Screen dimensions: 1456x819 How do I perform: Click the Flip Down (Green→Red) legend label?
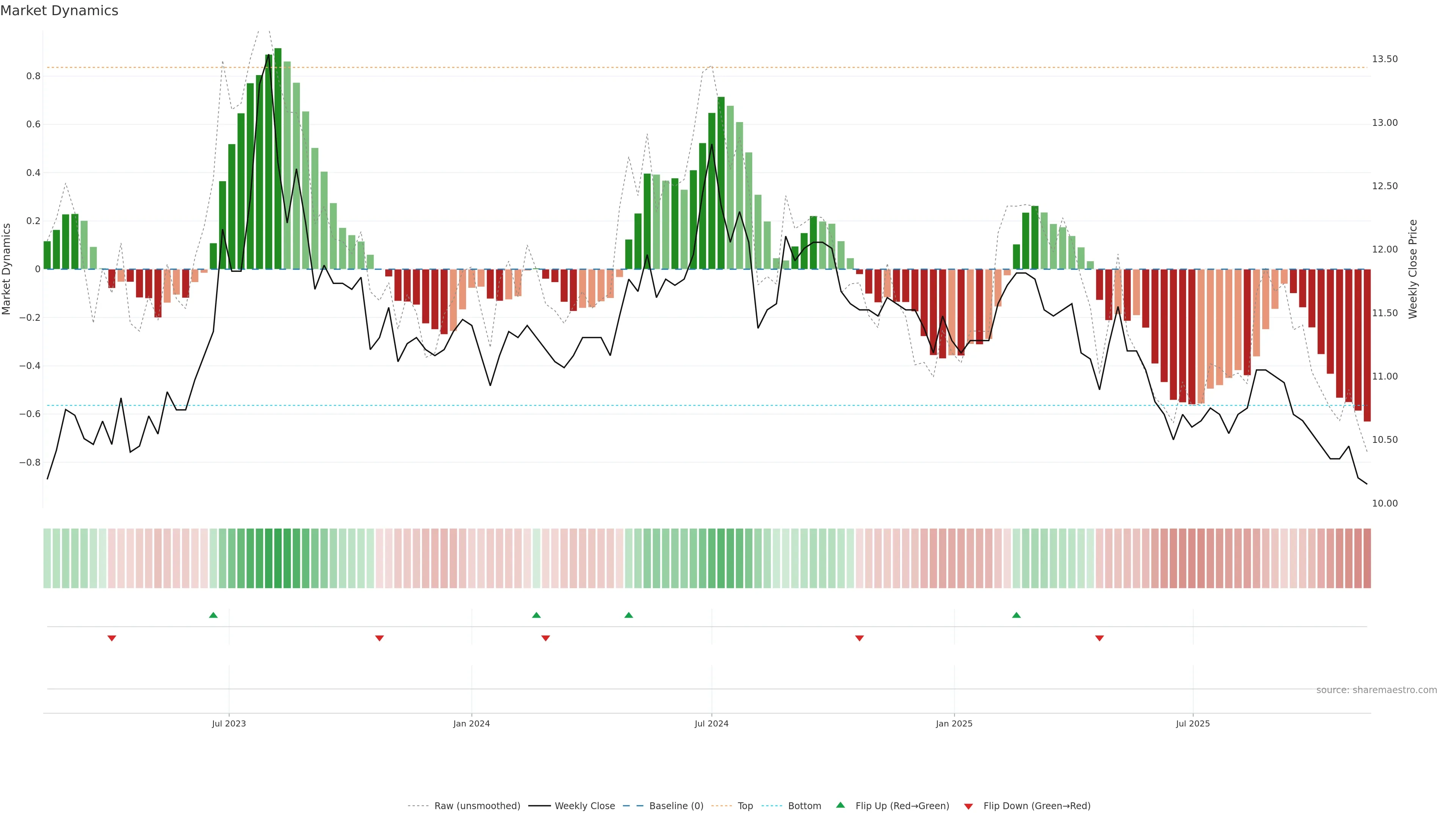tap(1037, 805)
